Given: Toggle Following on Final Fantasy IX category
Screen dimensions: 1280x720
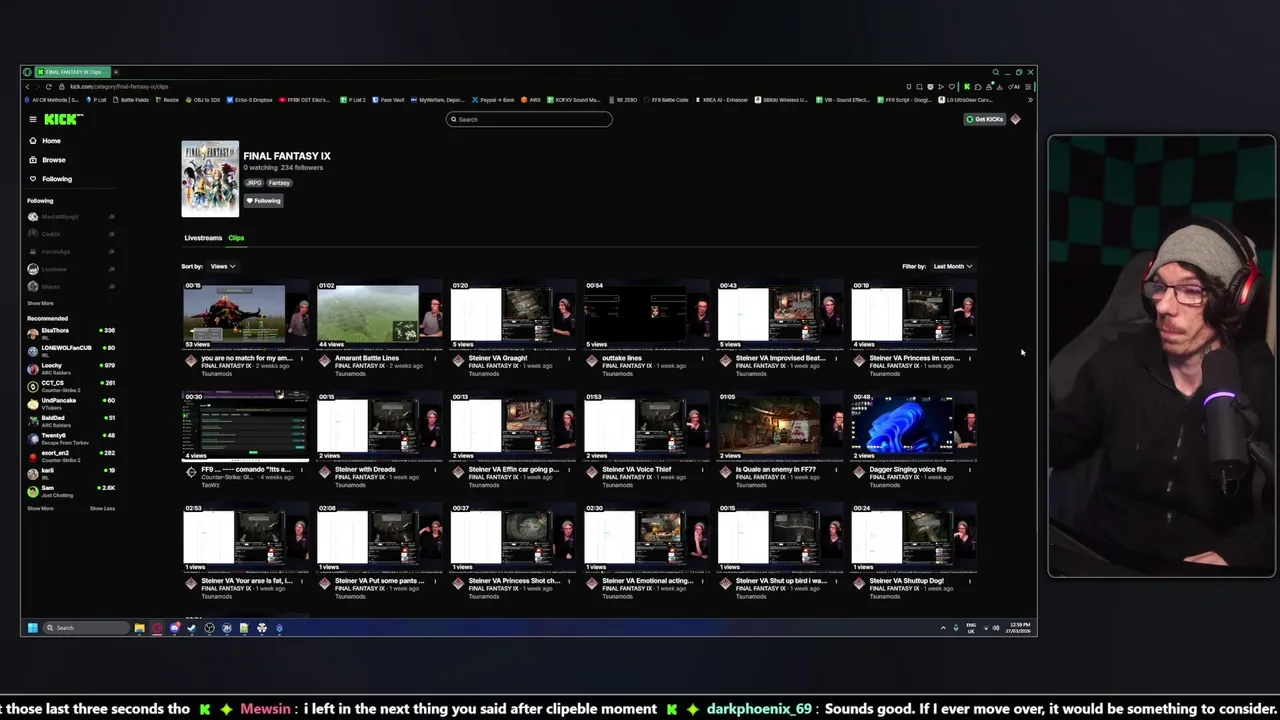Looking at the screenshot, I should tap(264, 200).
